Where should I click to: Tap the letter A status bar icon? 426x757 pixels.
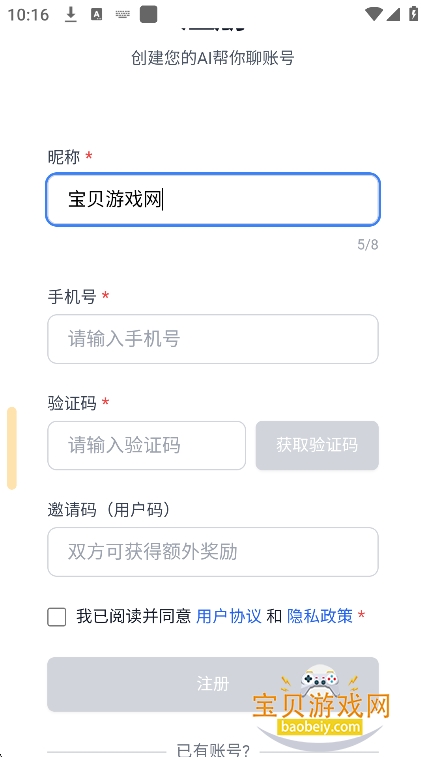[97, 15]
